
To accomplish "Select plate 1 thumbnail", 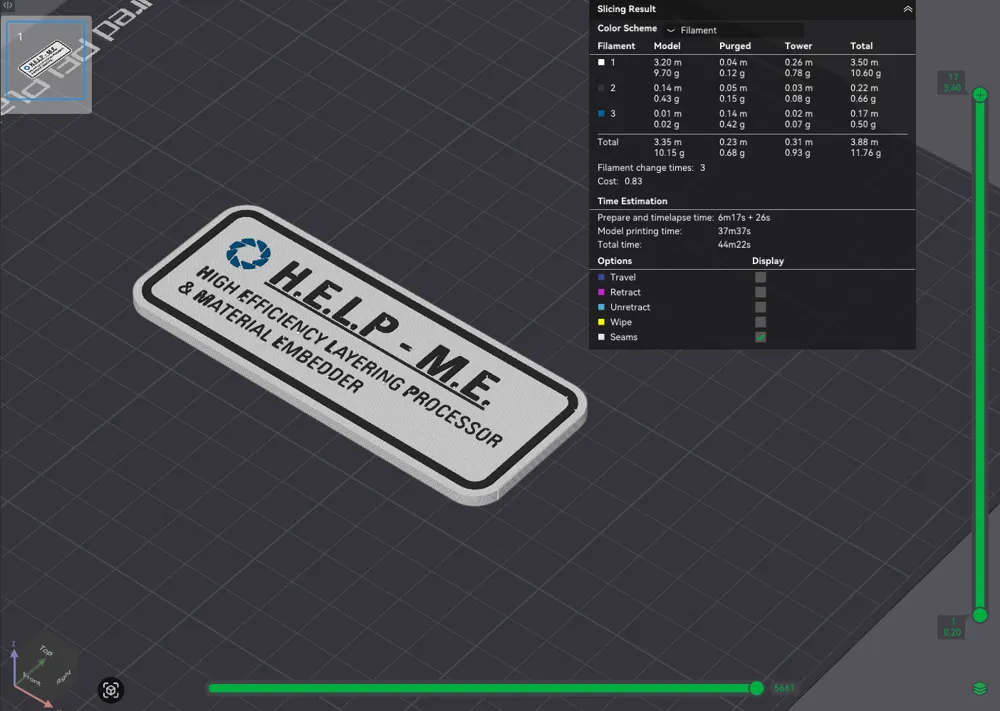I will tap(46, 60).
